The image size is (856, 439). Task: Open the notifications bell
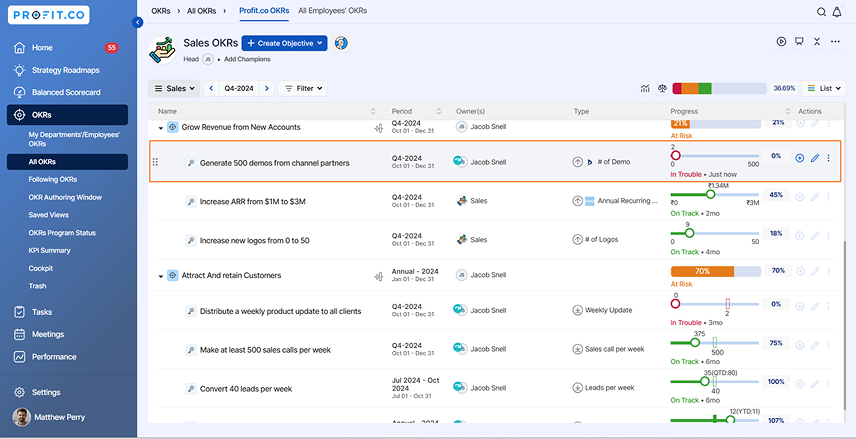tap(837, 12)
